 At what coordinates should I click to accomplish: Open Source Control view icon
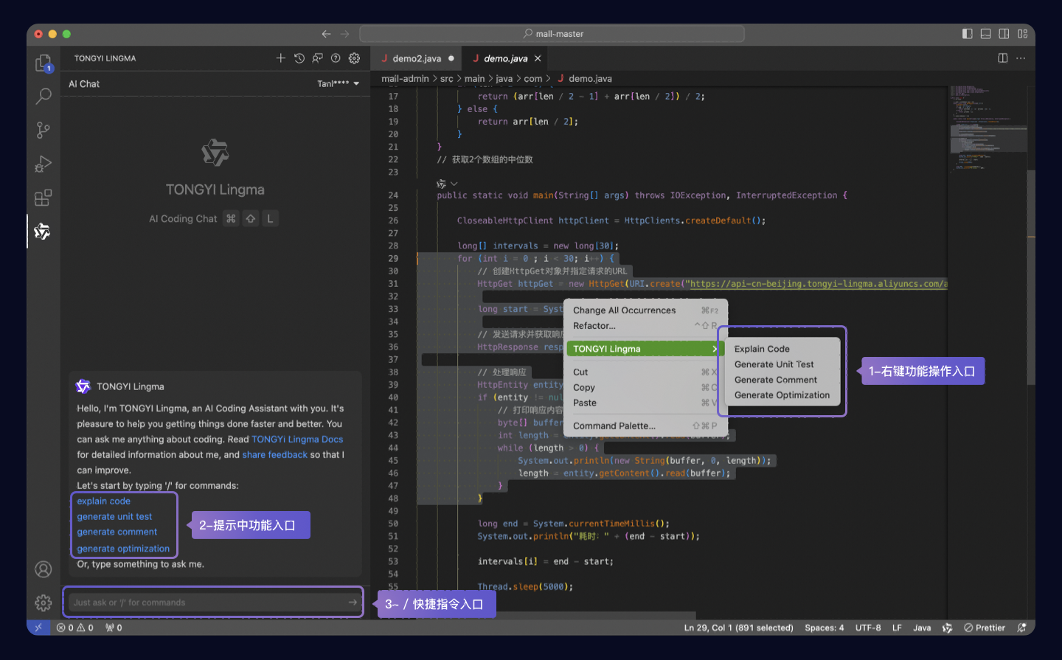[43, 129]
